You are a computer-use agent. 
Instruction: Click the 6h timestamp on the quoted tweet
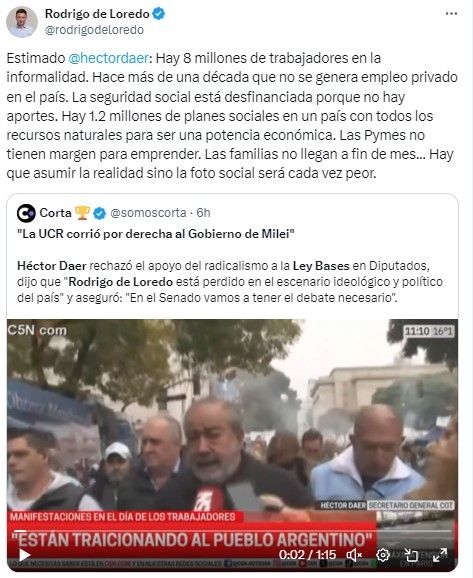[x=203, y=213]
